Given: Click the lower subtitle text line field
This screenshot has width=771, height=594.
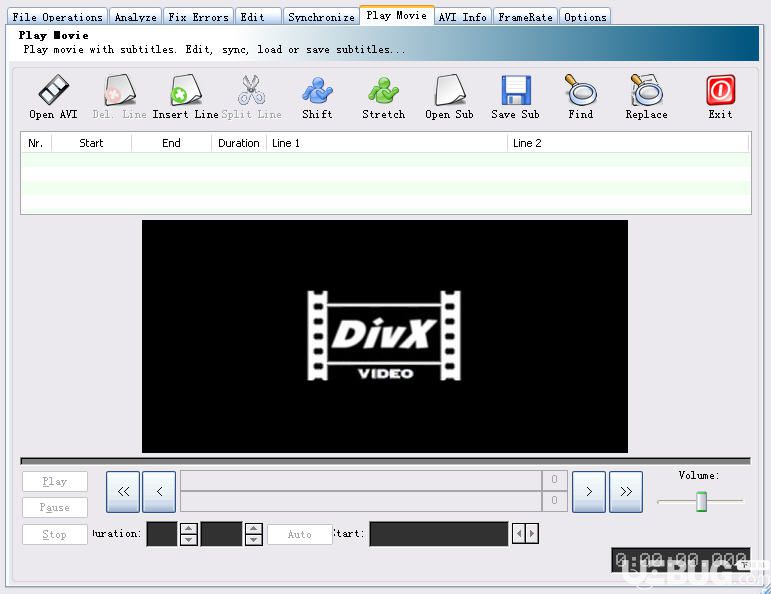Looking at the screenshot, I should coord(361,502).
